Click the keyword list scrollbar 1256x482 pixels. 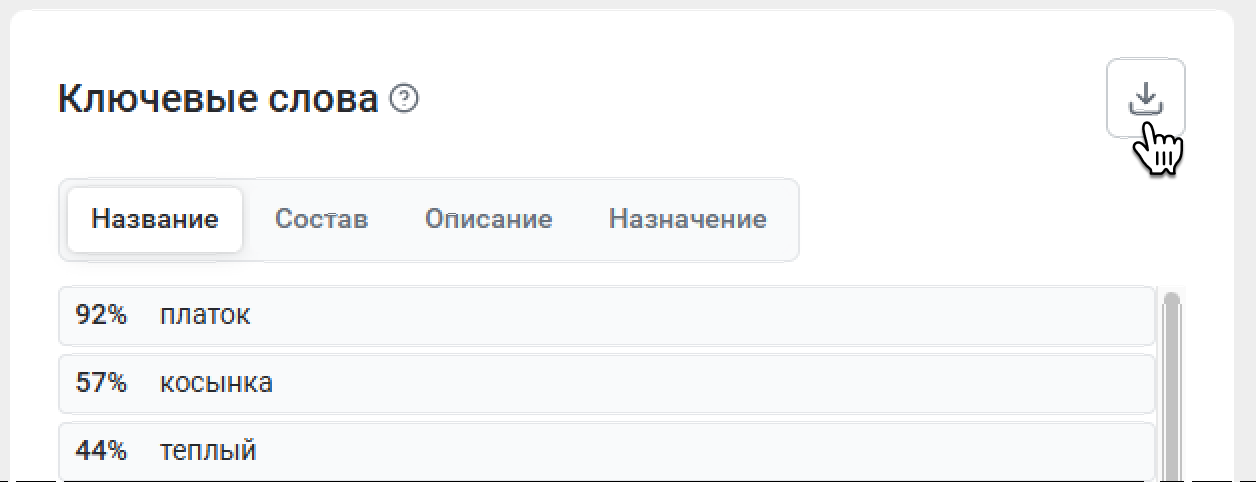(x=1172, y=380)
